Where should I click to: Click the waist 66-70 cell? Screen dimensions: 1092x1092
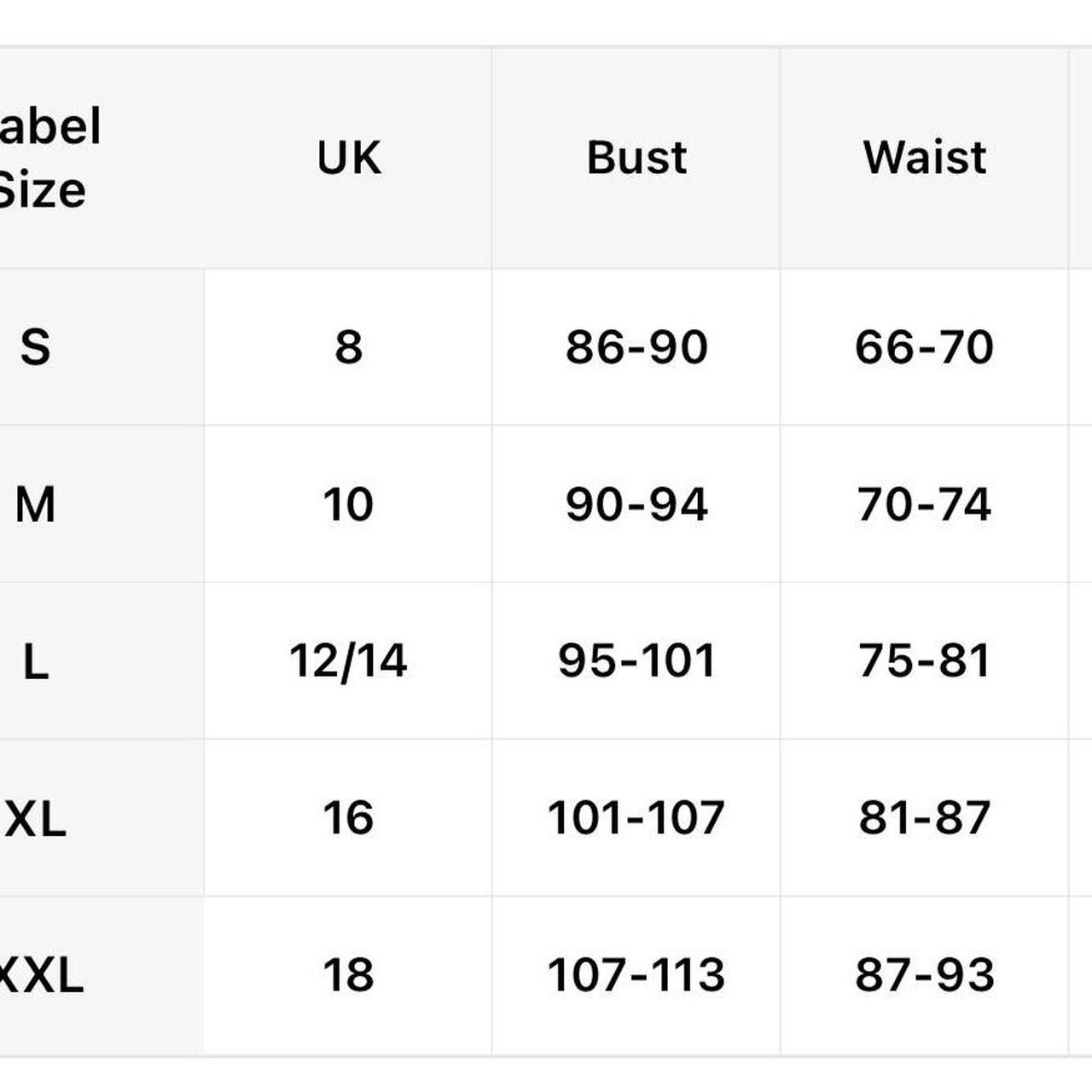click(925, 347)
